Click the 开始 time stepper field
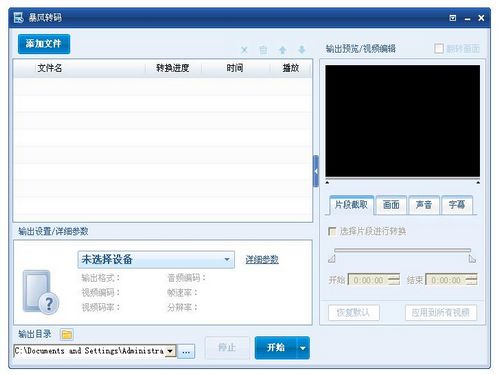Image resolution: width=500 pixels, height=375 pixels. point(374,280)
